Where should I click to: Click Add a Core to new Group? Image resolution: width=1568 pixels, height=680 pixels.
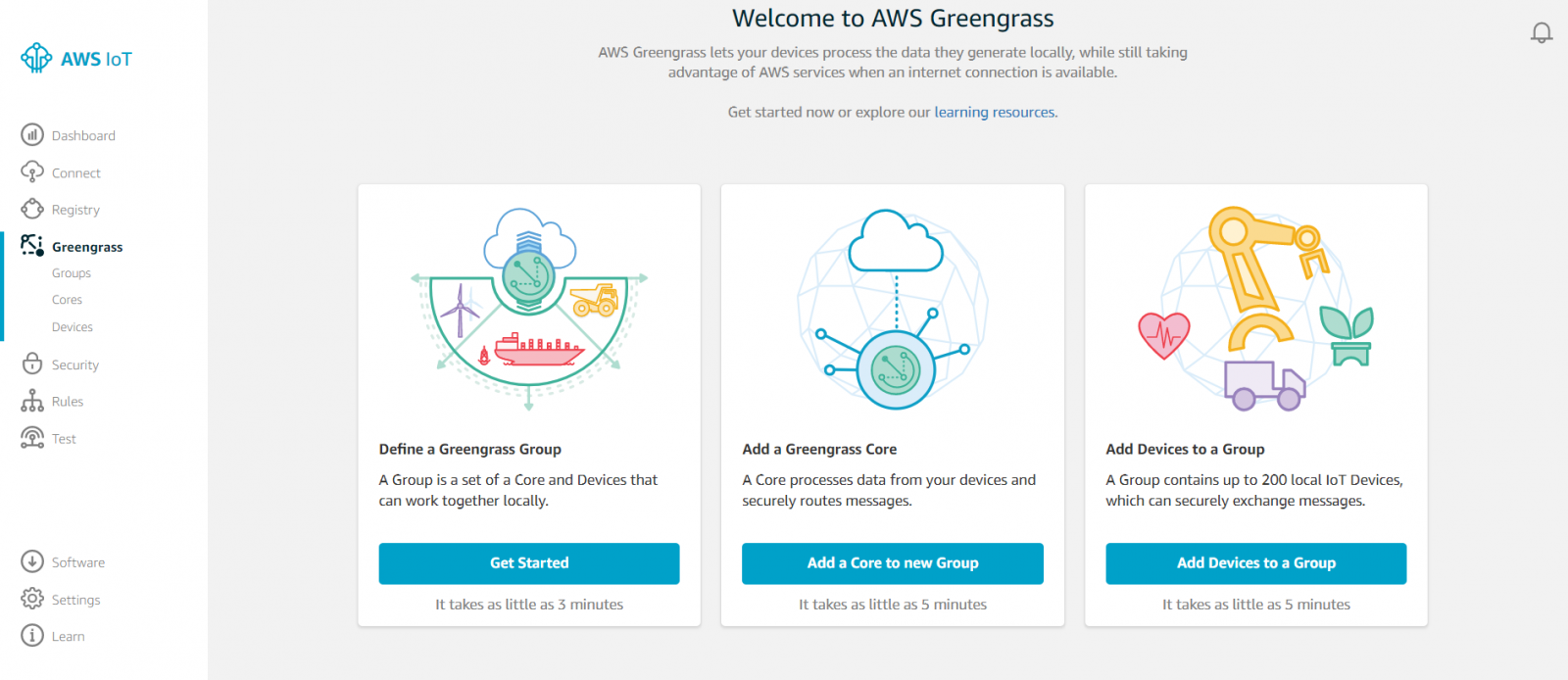[893, 563]
